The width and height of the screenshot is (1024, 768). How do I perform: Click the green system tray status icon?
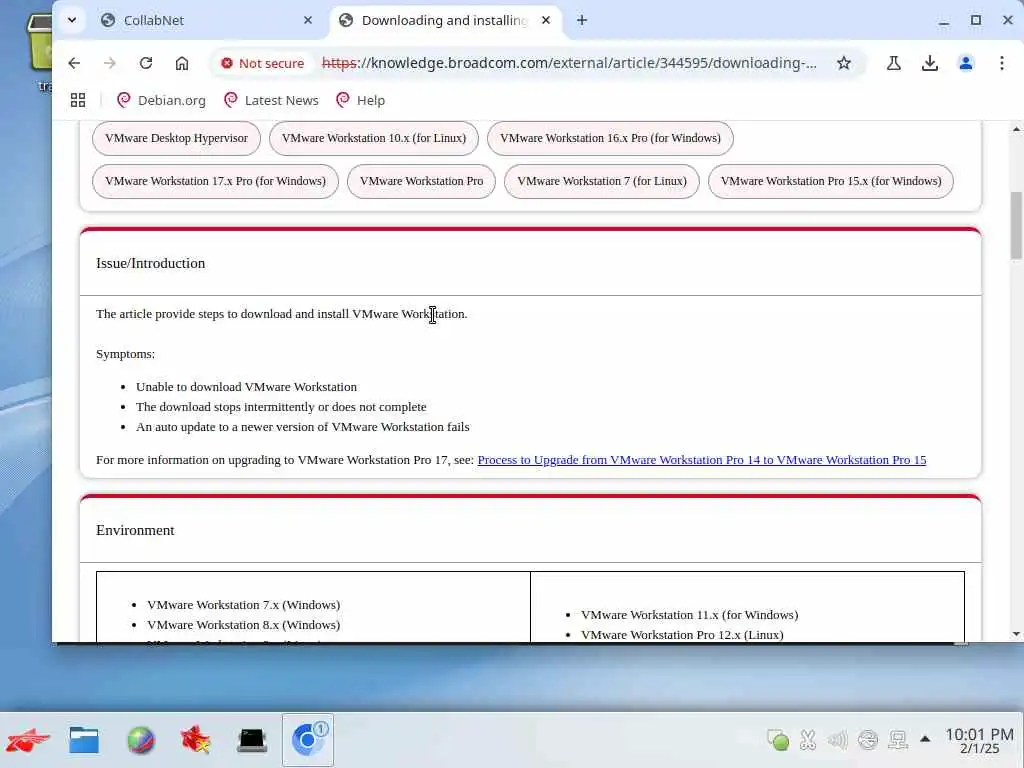coord(777,739)
